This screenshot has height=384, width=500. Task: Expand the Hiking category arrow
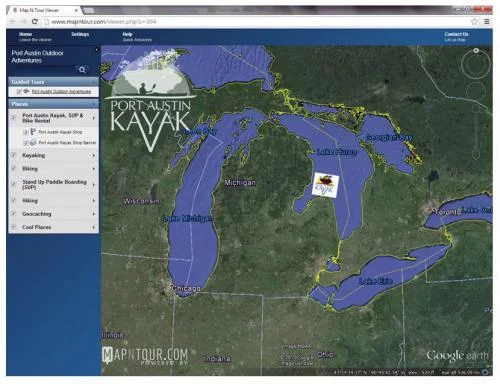click(x=94, y=201)
